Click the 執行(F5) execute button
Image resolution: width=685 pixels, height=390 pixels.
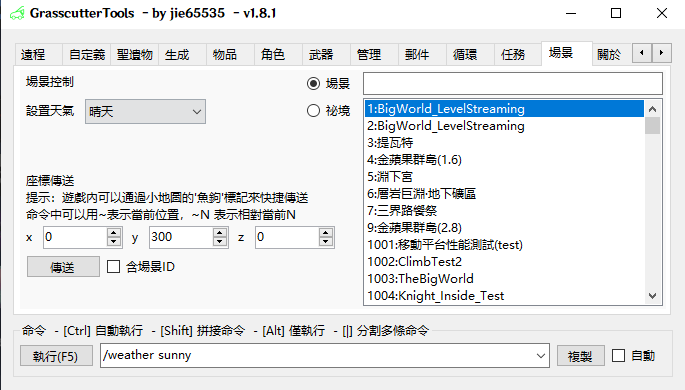tap(56, 356)
